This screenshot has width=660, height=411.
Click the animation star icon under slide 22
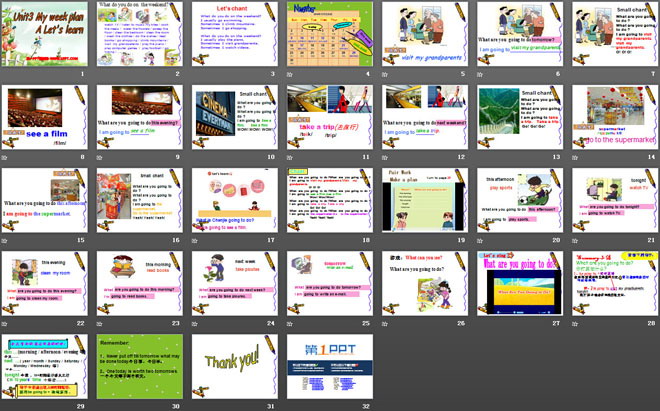4,324
